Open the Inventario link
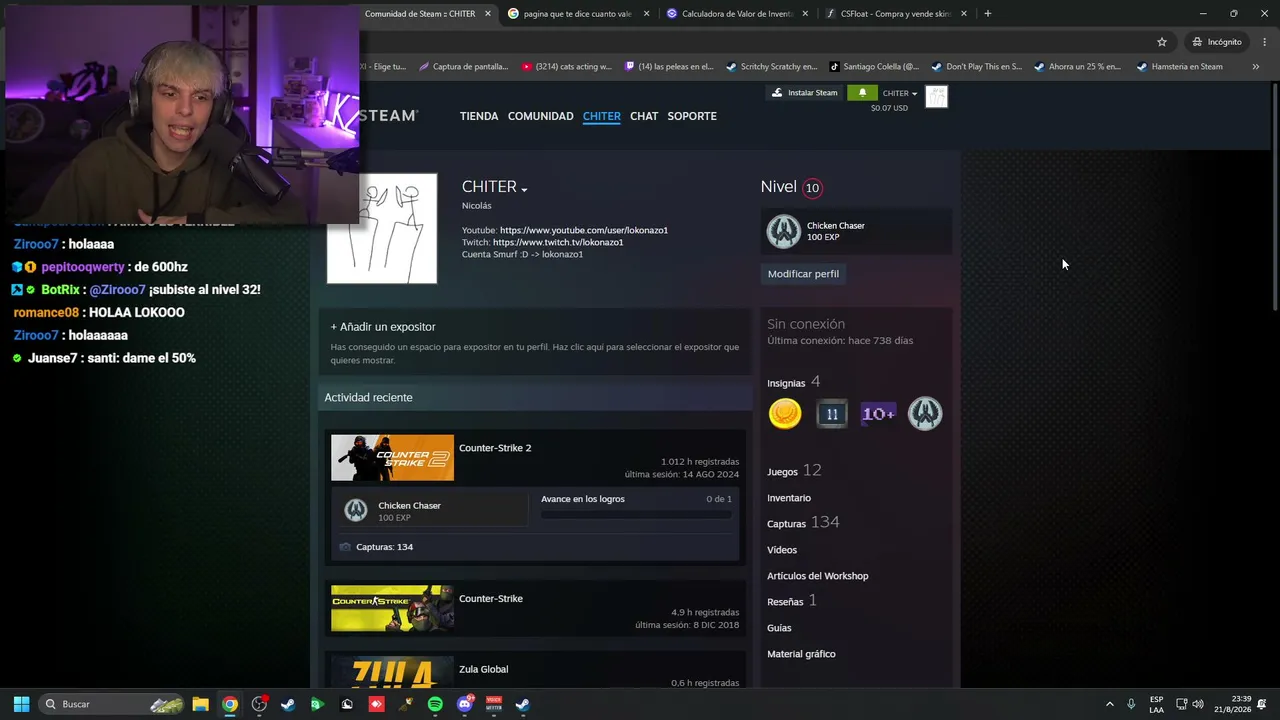Image resolution: width=1280 pixels, height=720 pixels. [789, 498]
